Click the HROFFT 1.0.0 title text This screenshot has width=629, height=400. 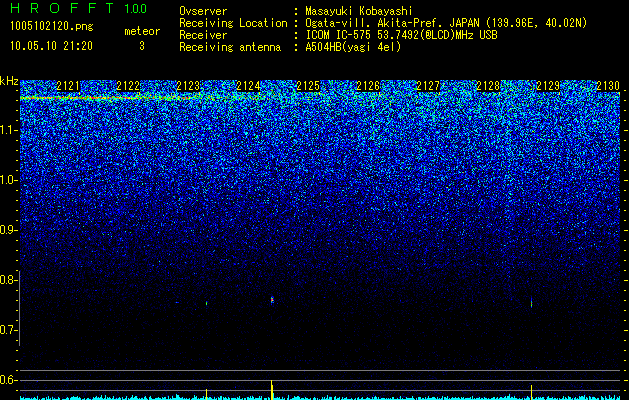[78, 8]
